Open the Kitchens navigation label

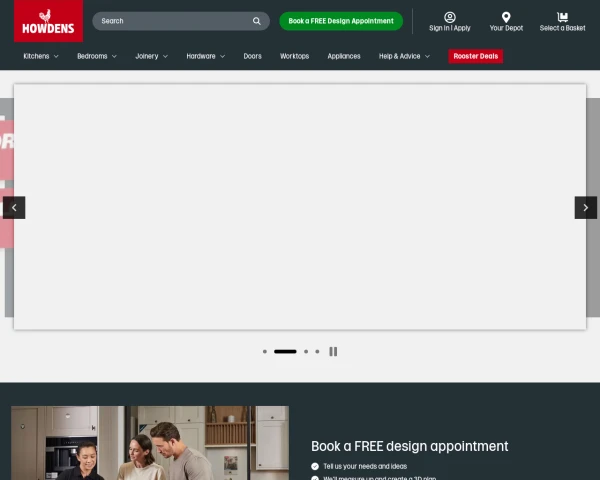click(36, 56)
